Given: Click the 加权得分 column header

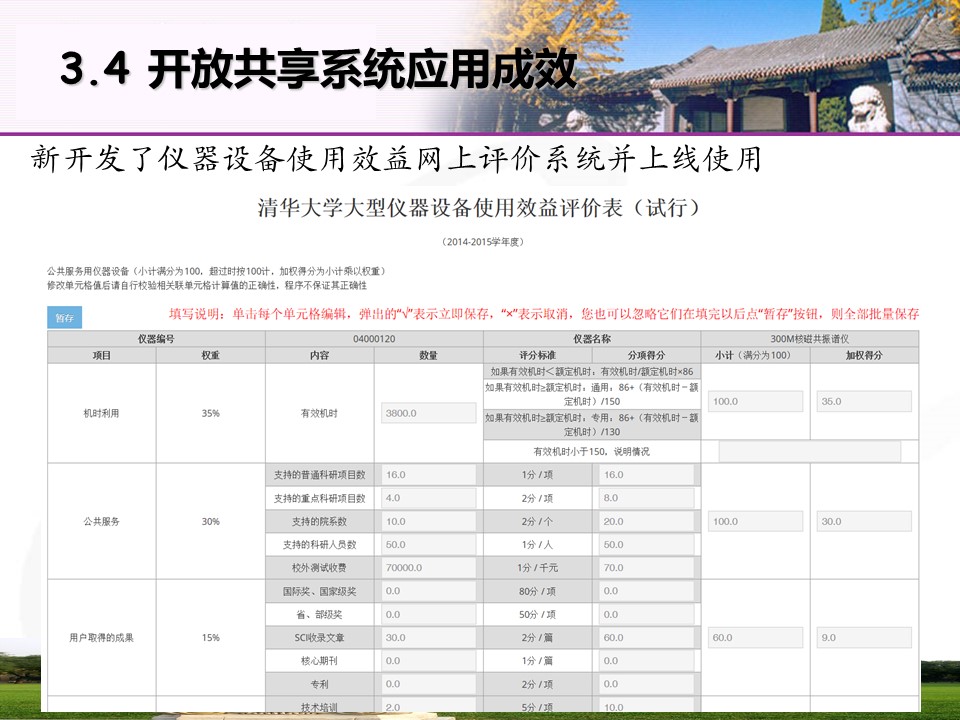Looking at the screenshot, I should 864,355.
